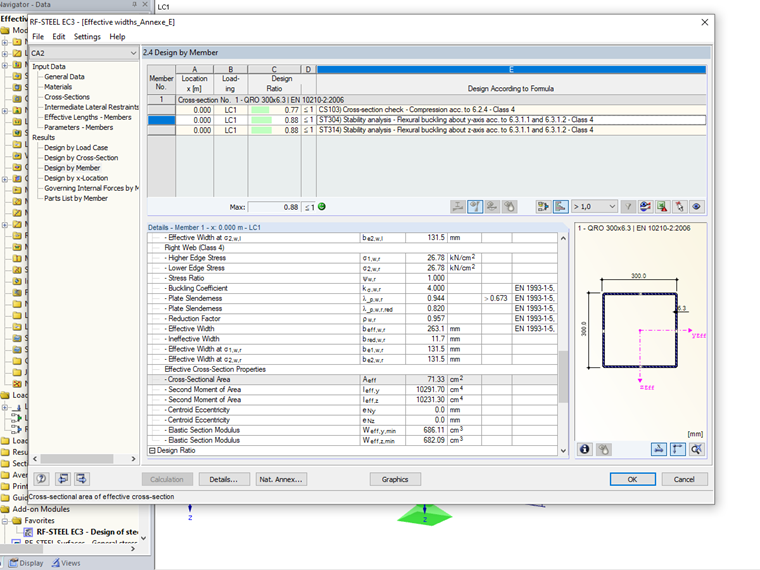Click the help question mark icon
Image resolution: width=760 pixels, height=570 pixels.
pyautogui.click(x=42, y=479)
